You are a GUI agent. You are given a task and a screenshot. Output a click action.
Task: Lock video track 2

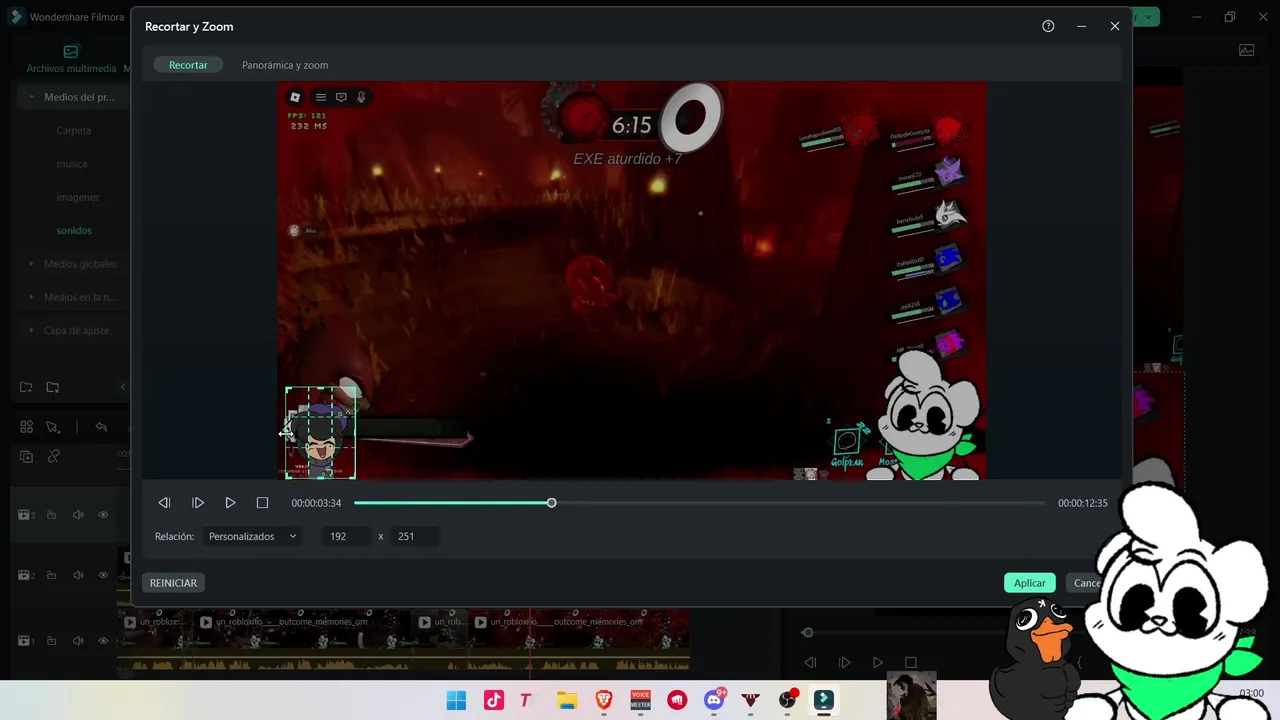(x=52, y=575)
